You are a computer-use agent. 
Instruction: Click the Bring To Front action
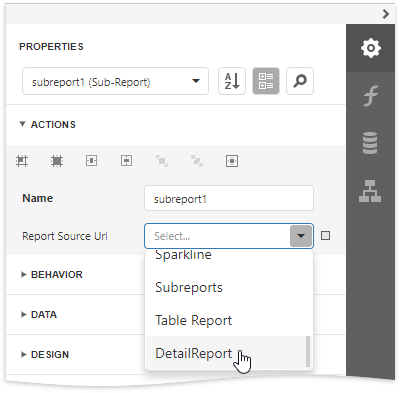(162, 161)
